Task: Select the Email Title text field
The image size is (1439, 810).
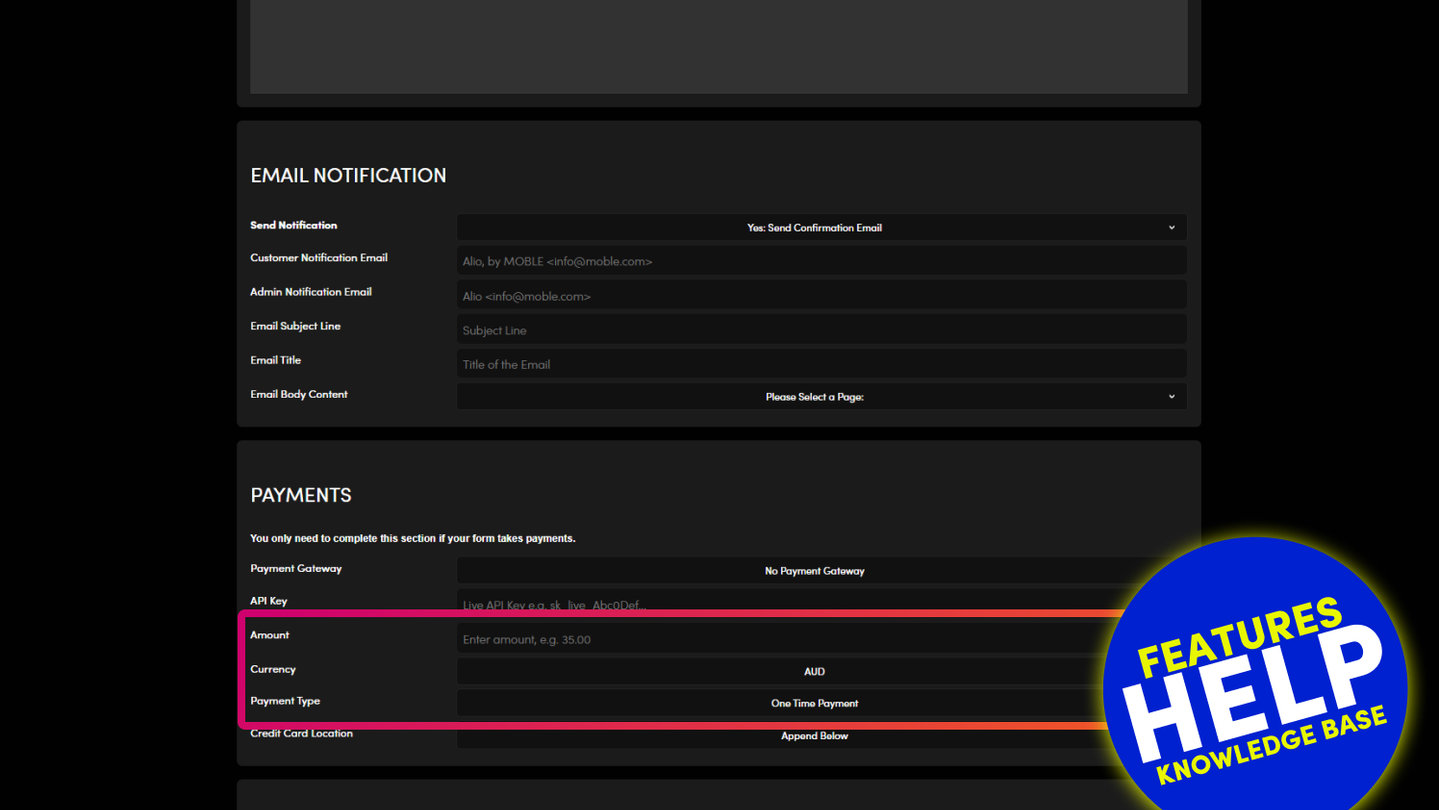Action: (x=821, y=364)
